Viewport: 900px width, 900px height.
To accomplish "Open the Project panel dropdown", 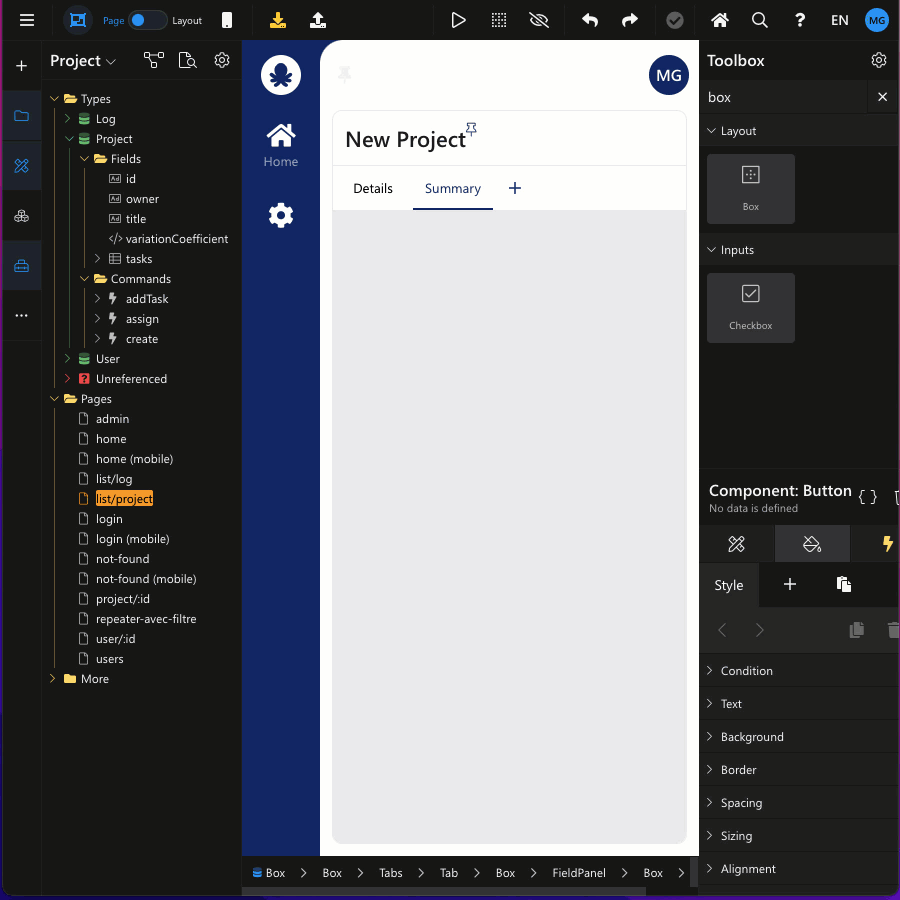I will [83, 61].
